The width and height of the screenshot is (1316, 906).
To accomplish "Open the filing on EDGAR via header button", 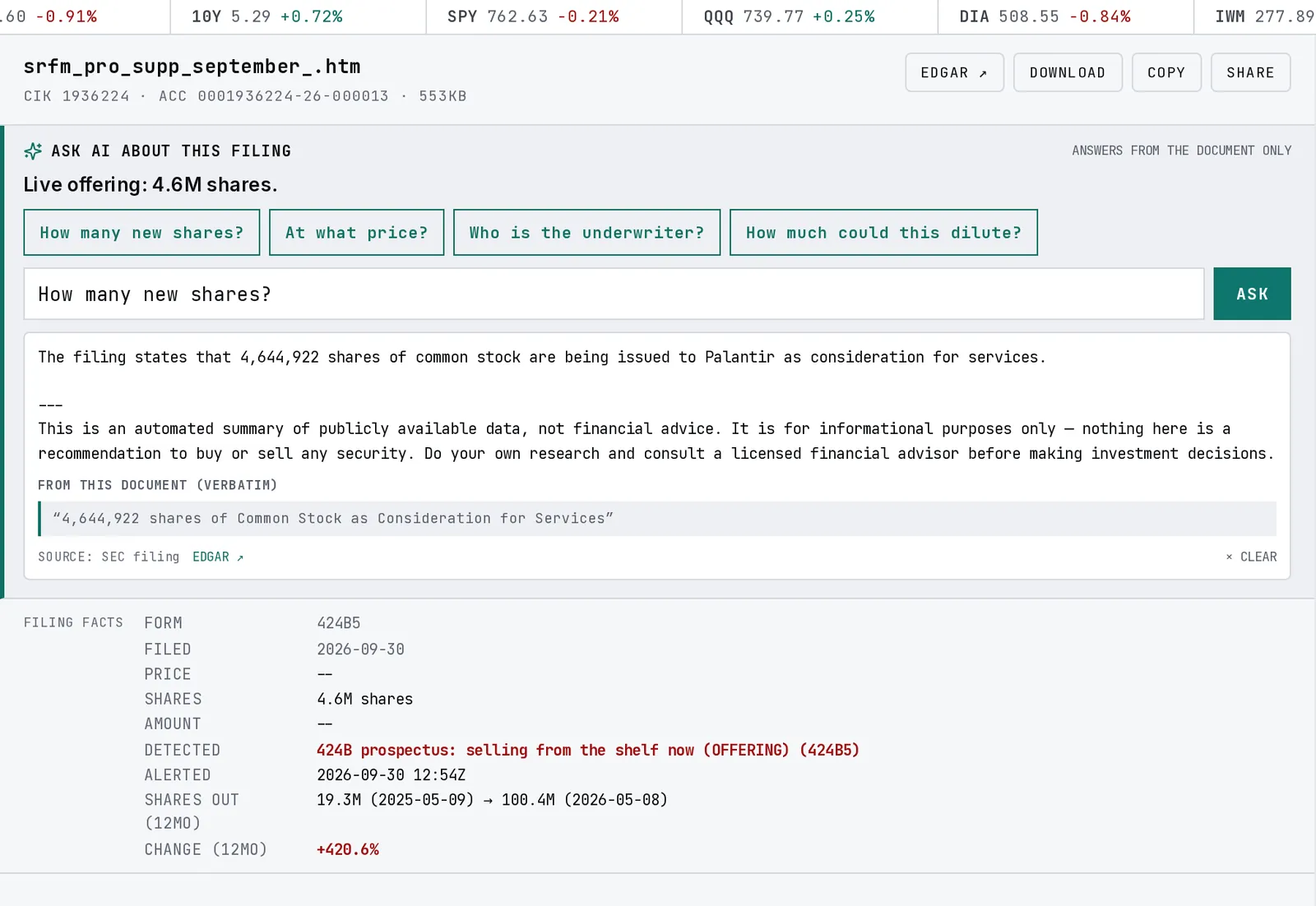I will coord(954,72).
